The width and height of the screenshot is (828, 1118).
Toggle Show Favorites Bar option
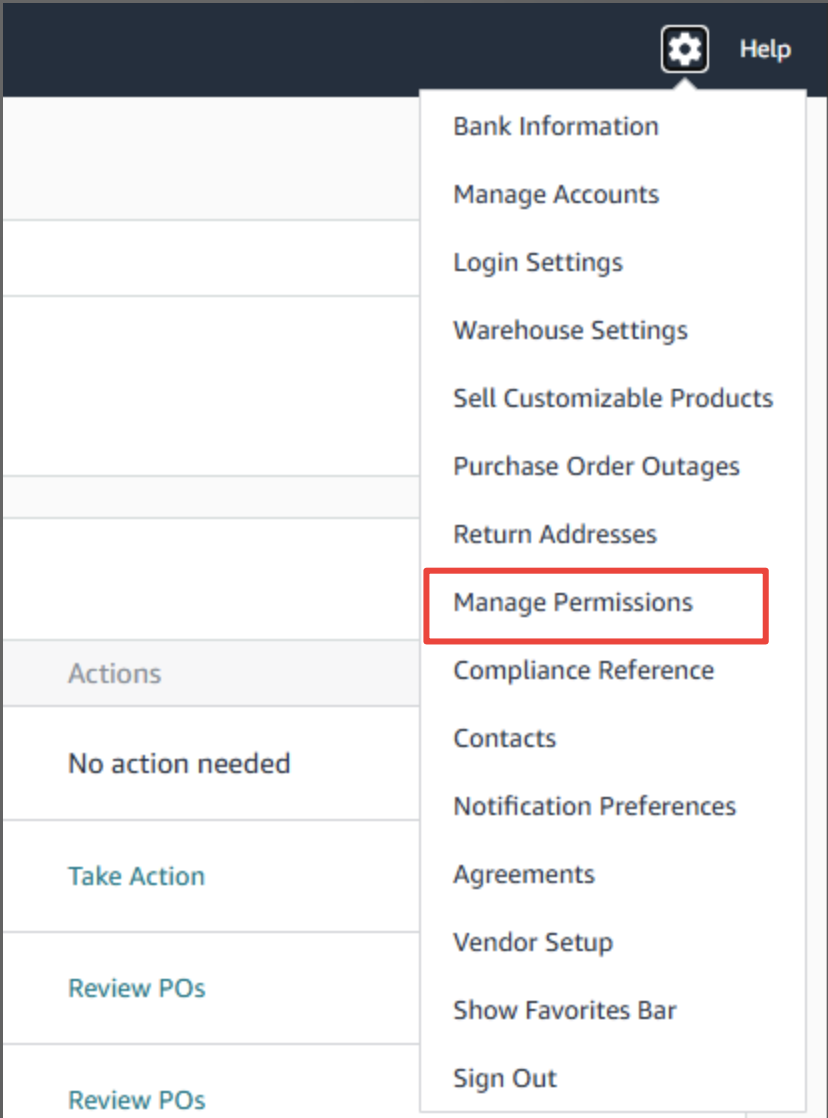[x=565, y=1011]
